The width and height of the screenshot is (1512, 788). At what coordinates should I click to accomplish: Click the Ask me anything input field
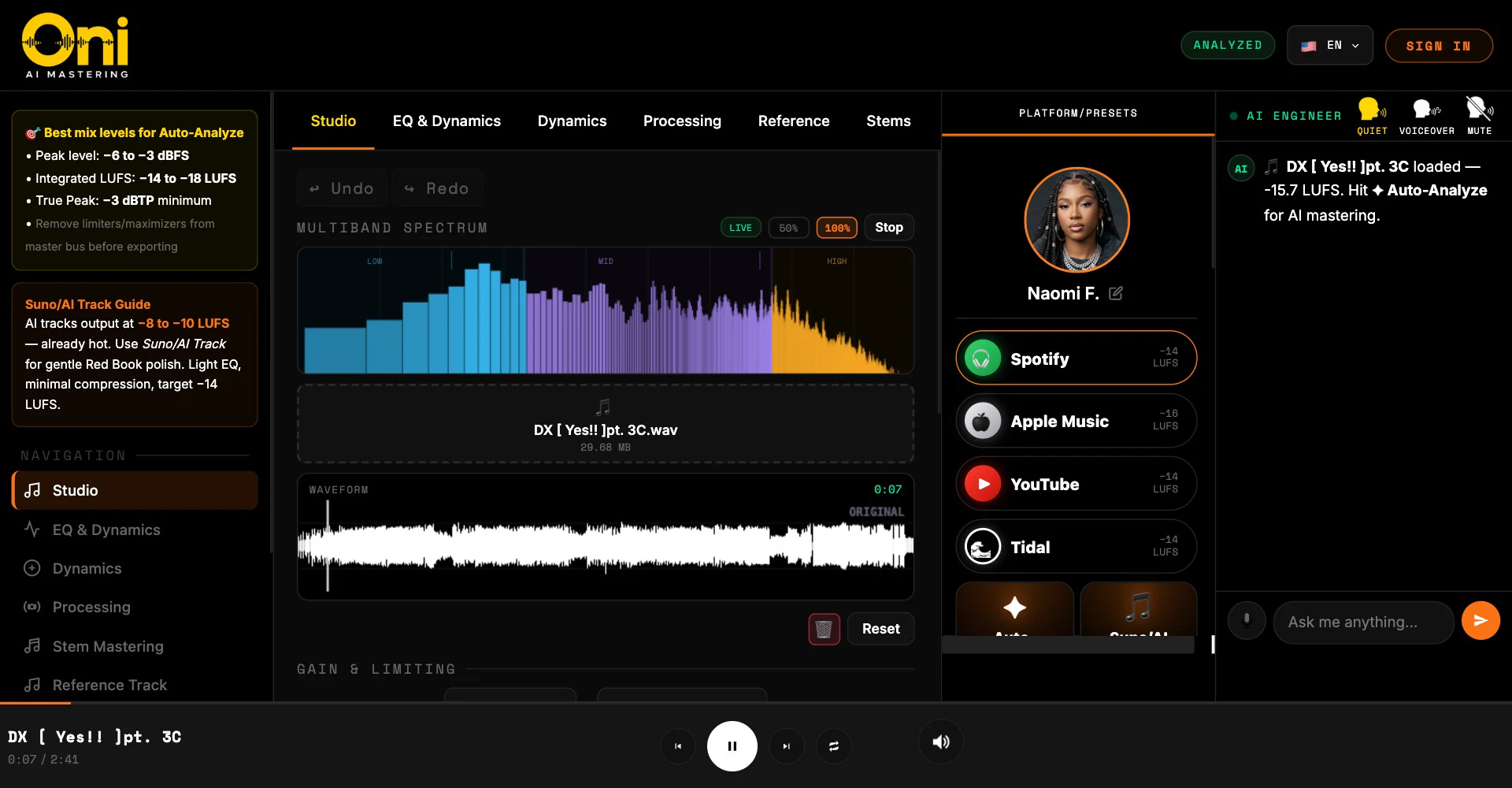click(1363, 622)
